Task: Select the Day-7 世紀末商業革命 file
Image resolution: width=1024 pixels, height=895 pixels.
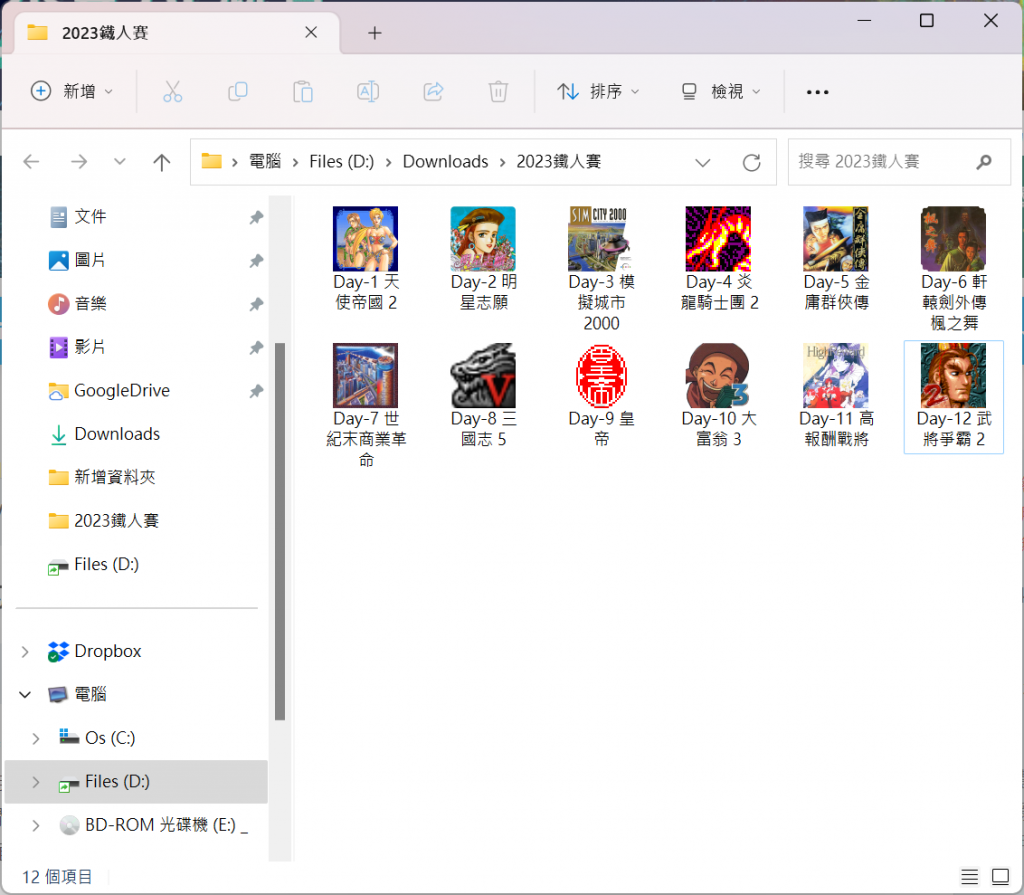Action: 366,406
